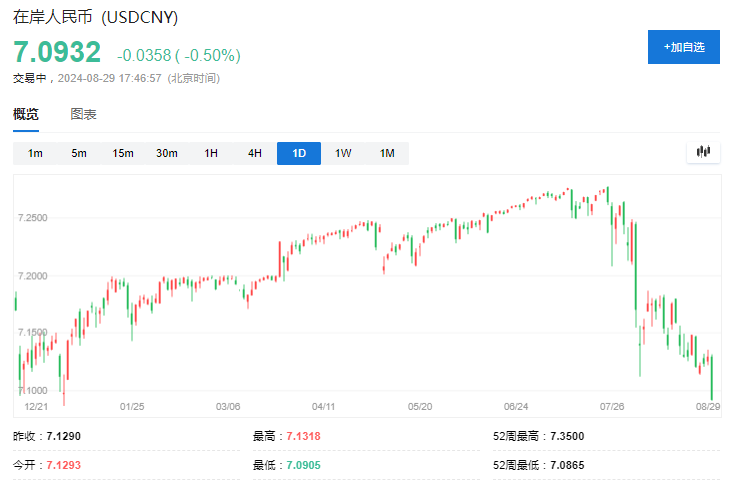Click the 加自选 add-to-watchlist button
Viewport: 733px width, 490px height.
tap(684, 47)
